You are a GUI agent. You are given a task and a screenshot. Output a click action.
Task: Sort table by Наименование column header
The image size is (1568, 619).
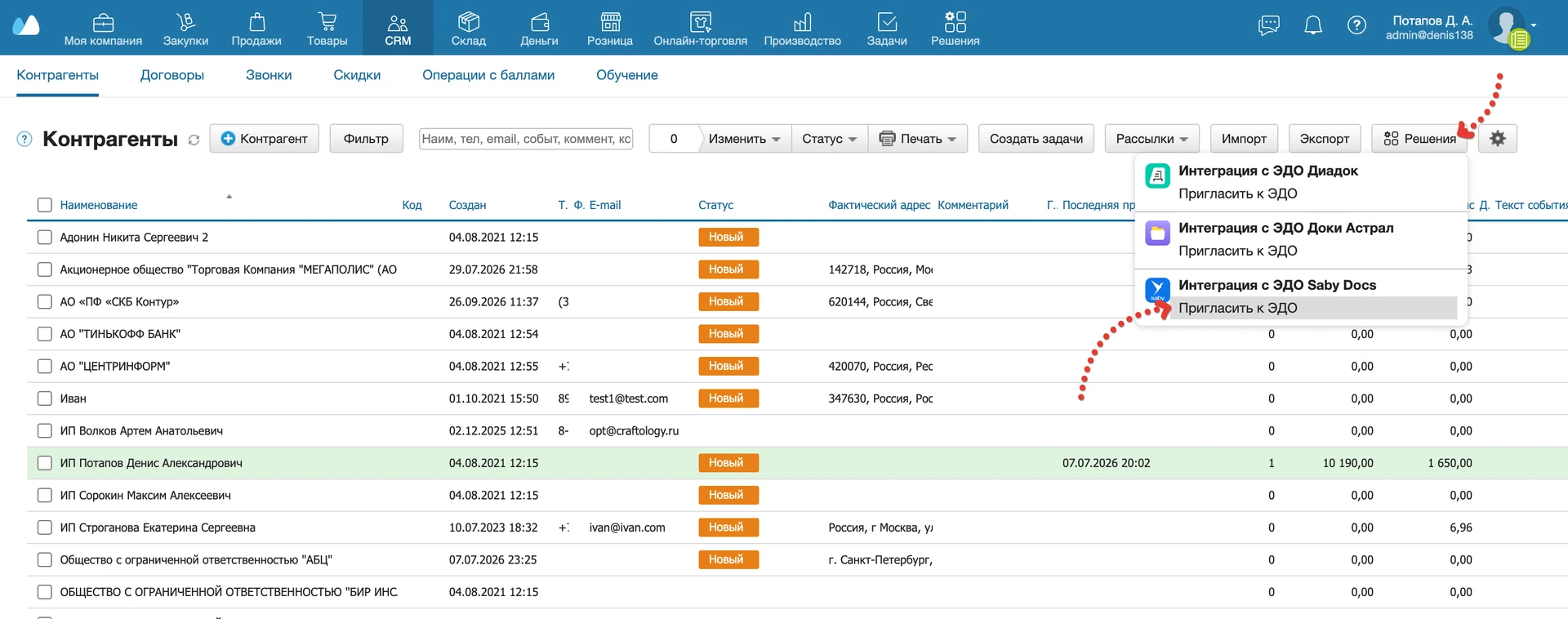[x=99, y=205]
